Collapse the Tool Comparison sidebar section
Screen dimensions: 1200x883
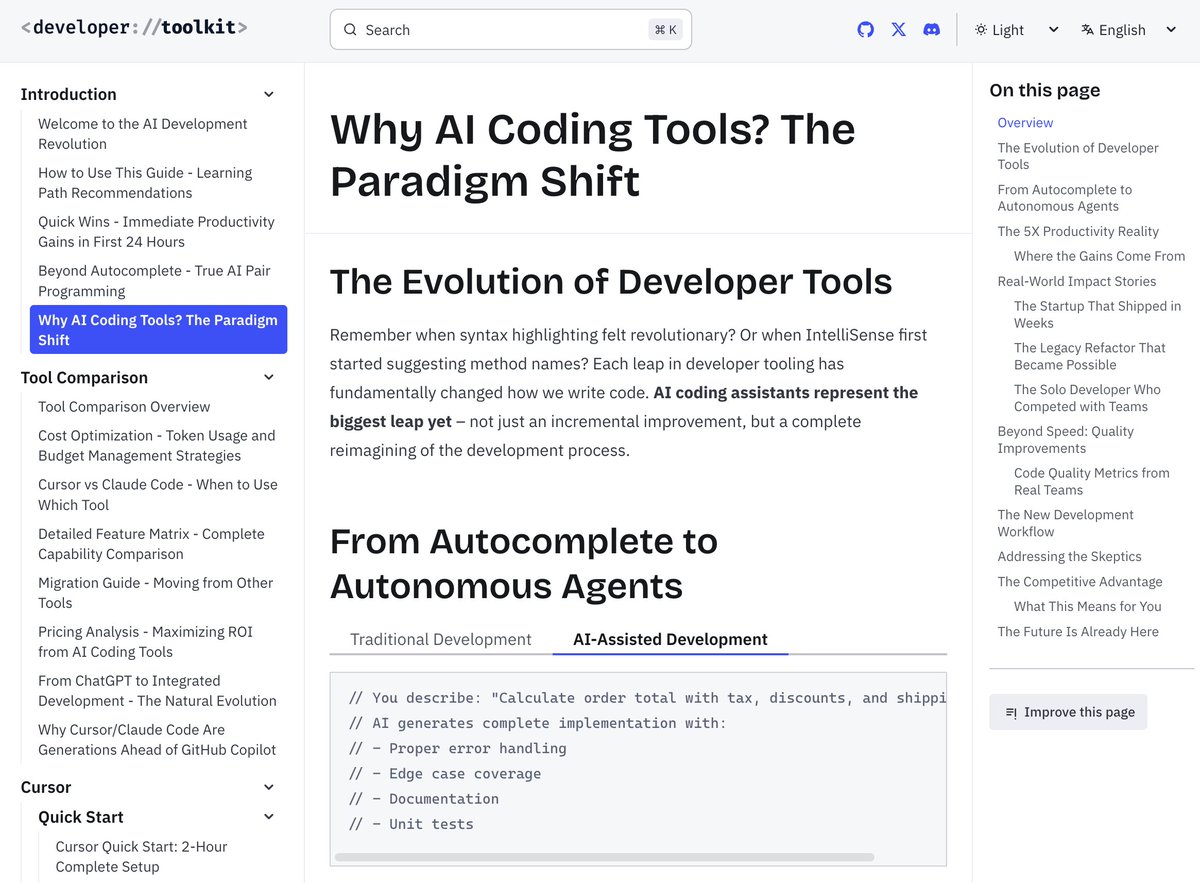click(x=268, y=377)
